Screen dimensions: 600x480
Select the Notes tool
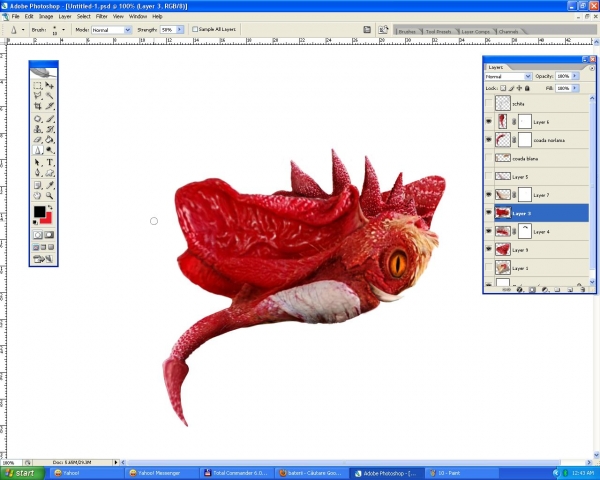click(38, 185)
